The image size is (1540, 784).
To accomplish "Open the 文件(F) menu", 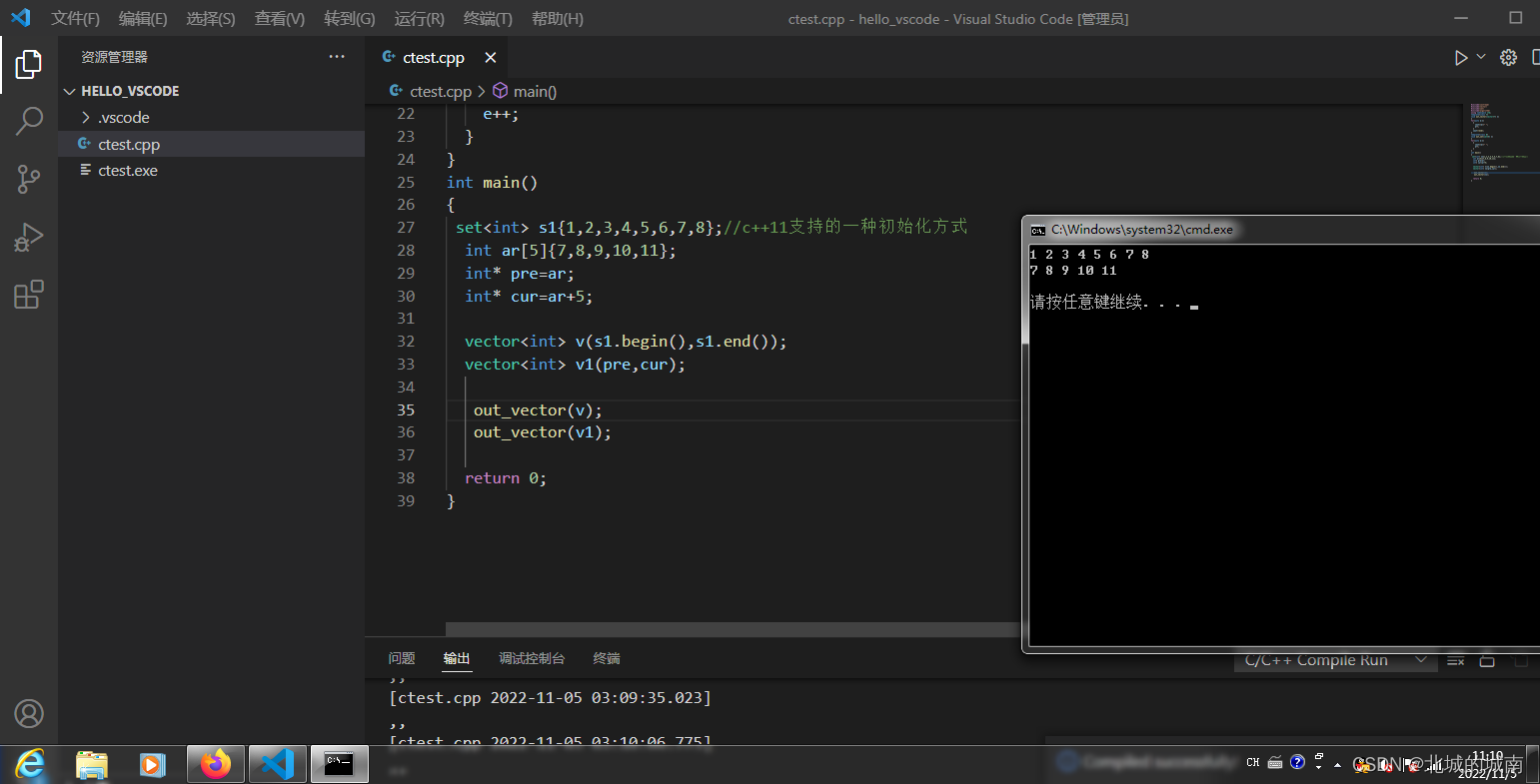I will [76, 19].
